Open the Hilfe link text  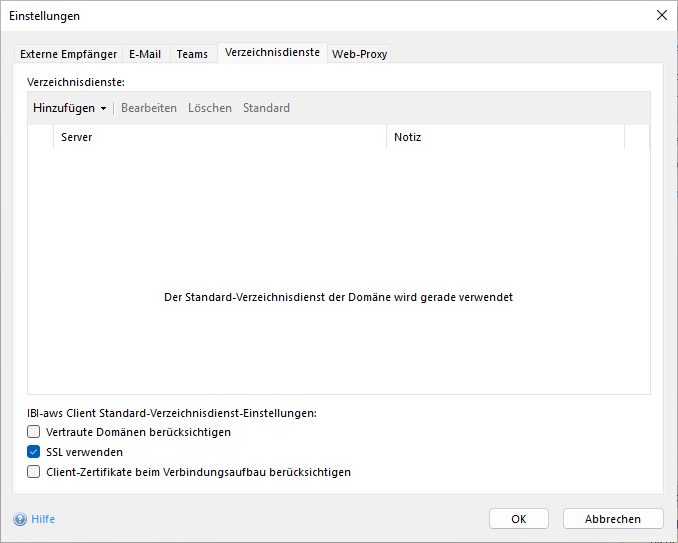tap(43, 519)
